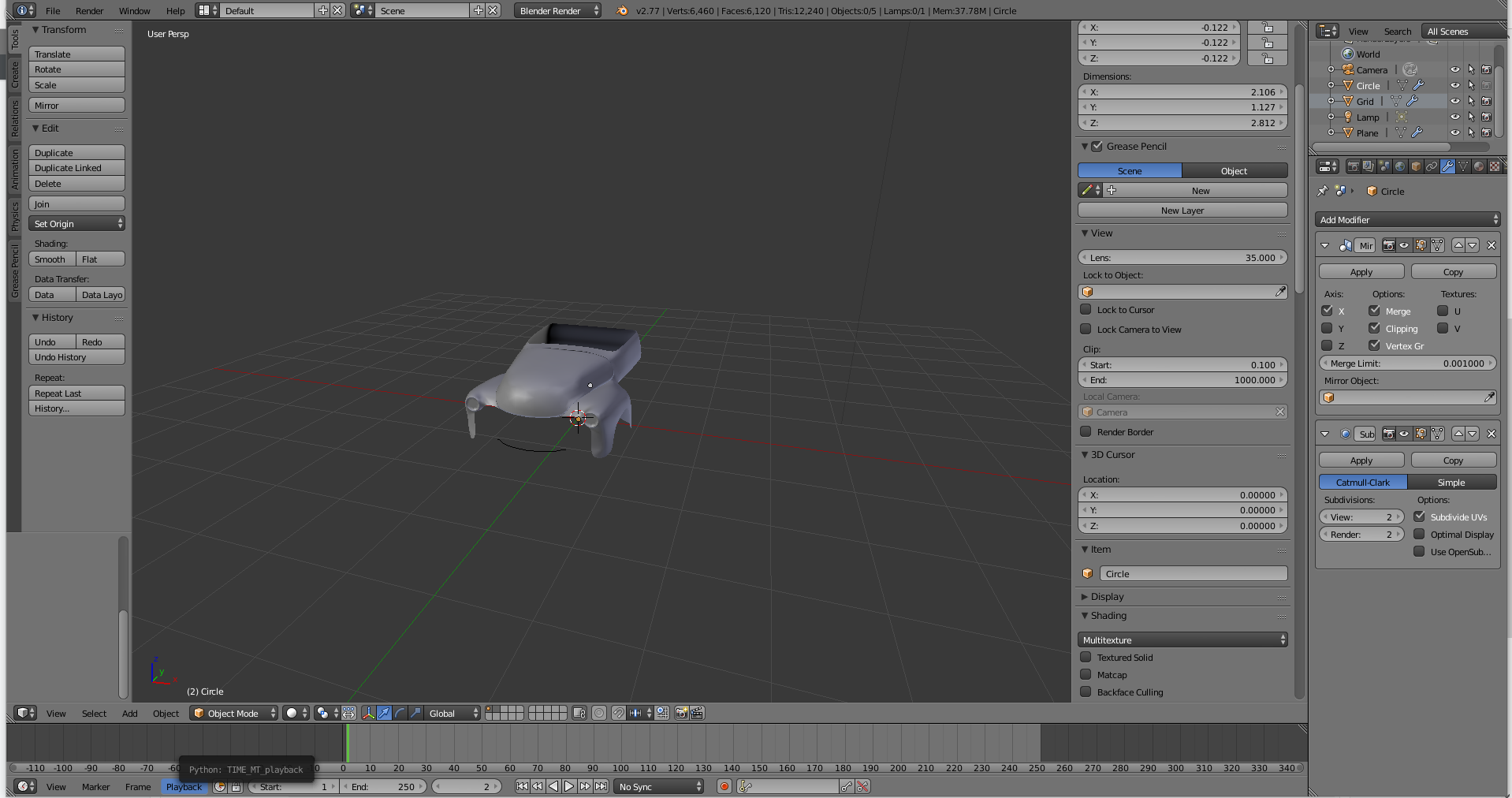Image resolution: width=1512 pixels, height=798 pixels.
Task: Click the Translate button
Action: tap(76, 54)
